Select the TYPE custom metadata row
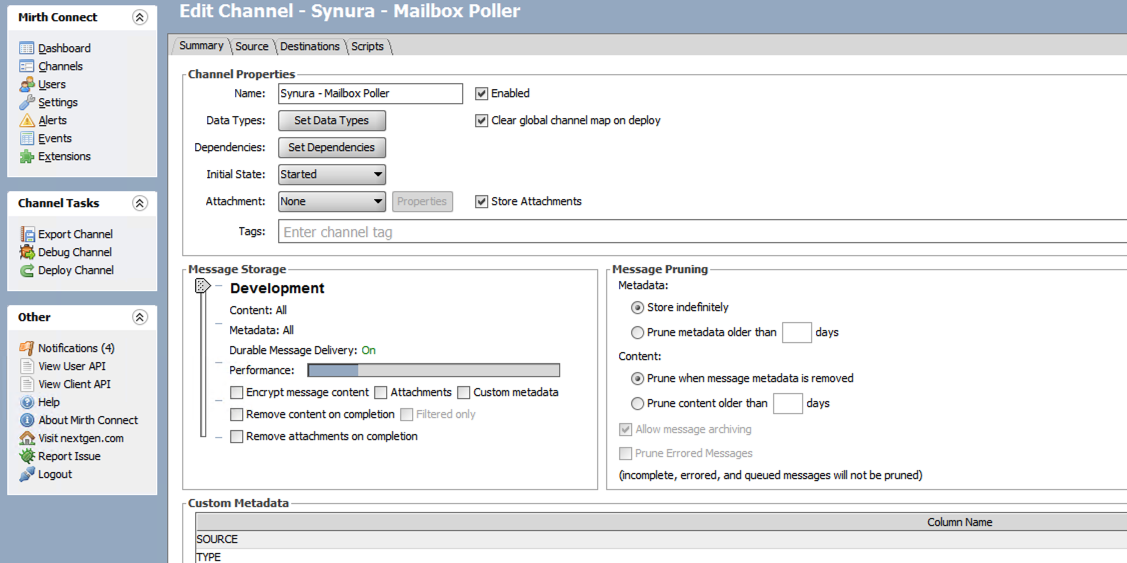 coord(661,557)
